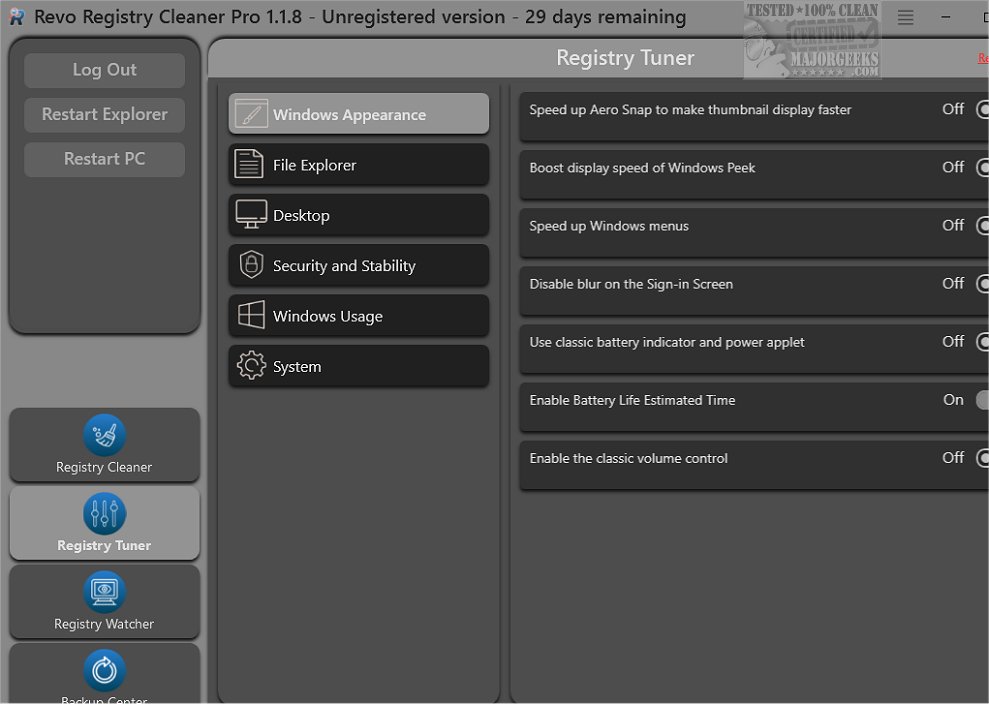Image resolution: width=989 pixels, height=704 pixels.
Task: Click the Registry Tuner sliders icon
Action: tap(104, 513)
